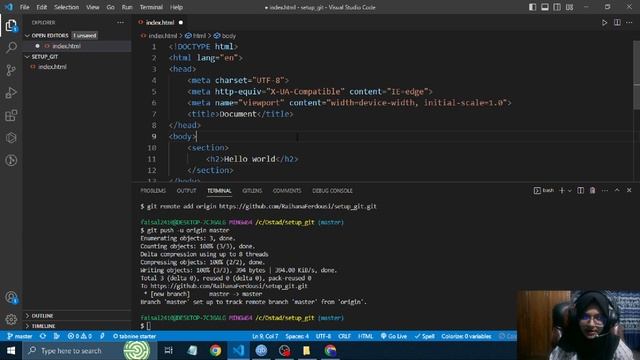Viewport: 640px width, 360px height.
Task: Toggle the primary side bar layout icon
Action: [532, 7]
